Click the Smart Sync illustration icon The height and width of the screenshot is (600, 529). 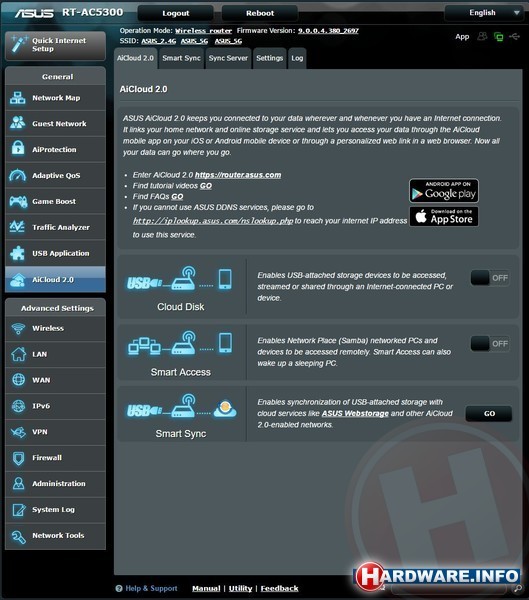point(181,406)
